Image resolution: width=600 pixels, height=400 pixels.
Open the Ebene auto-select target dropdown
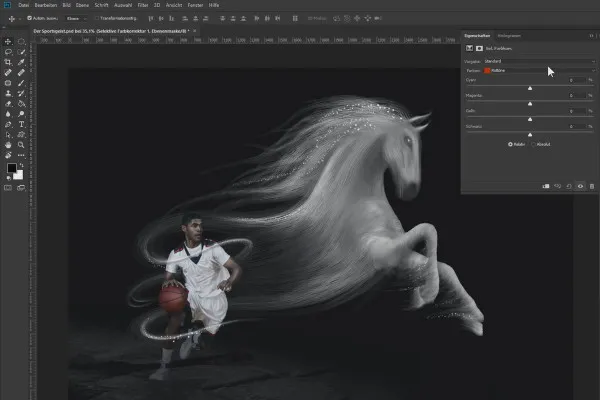(x=76, y=18)
